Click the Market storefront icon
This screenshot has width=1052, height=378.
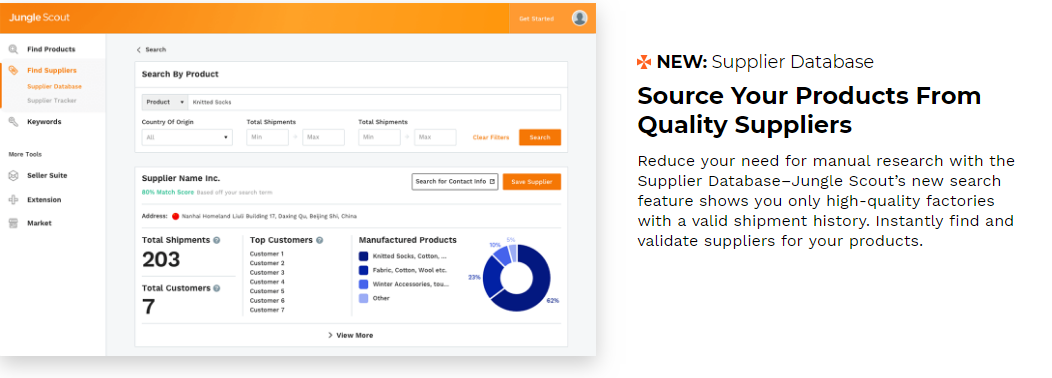point(13,223)
